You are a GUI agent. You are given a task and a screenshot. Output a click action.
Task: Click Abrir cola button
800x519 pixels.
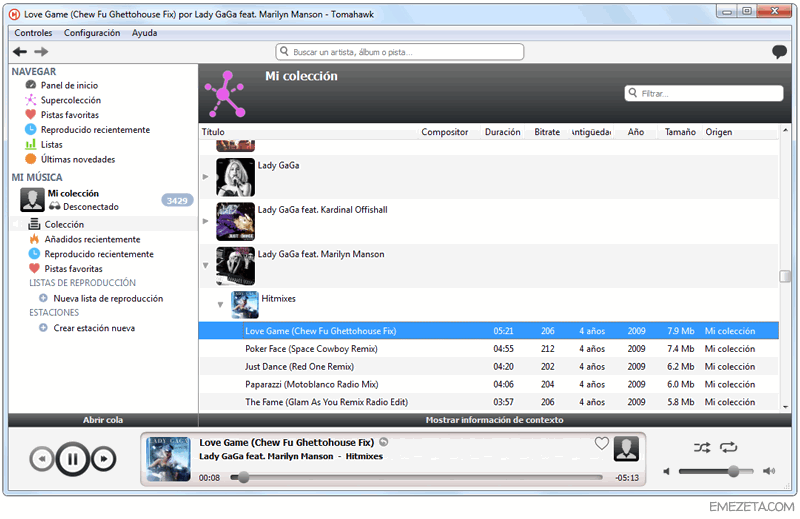click(103, 419)
